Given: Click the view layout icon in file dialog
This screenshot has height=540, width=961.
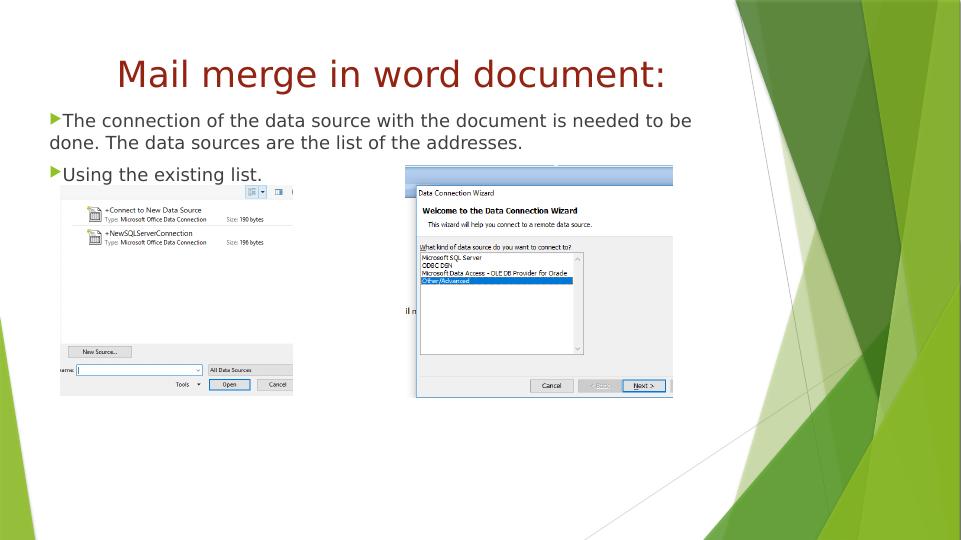Looking at the screenshot, I should (252, 192).
